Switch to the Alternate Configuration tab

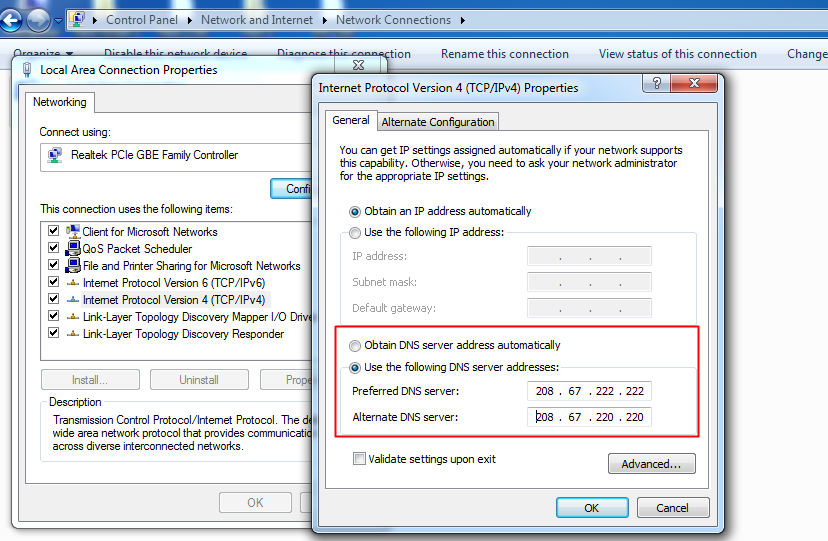tap(438, 122)
